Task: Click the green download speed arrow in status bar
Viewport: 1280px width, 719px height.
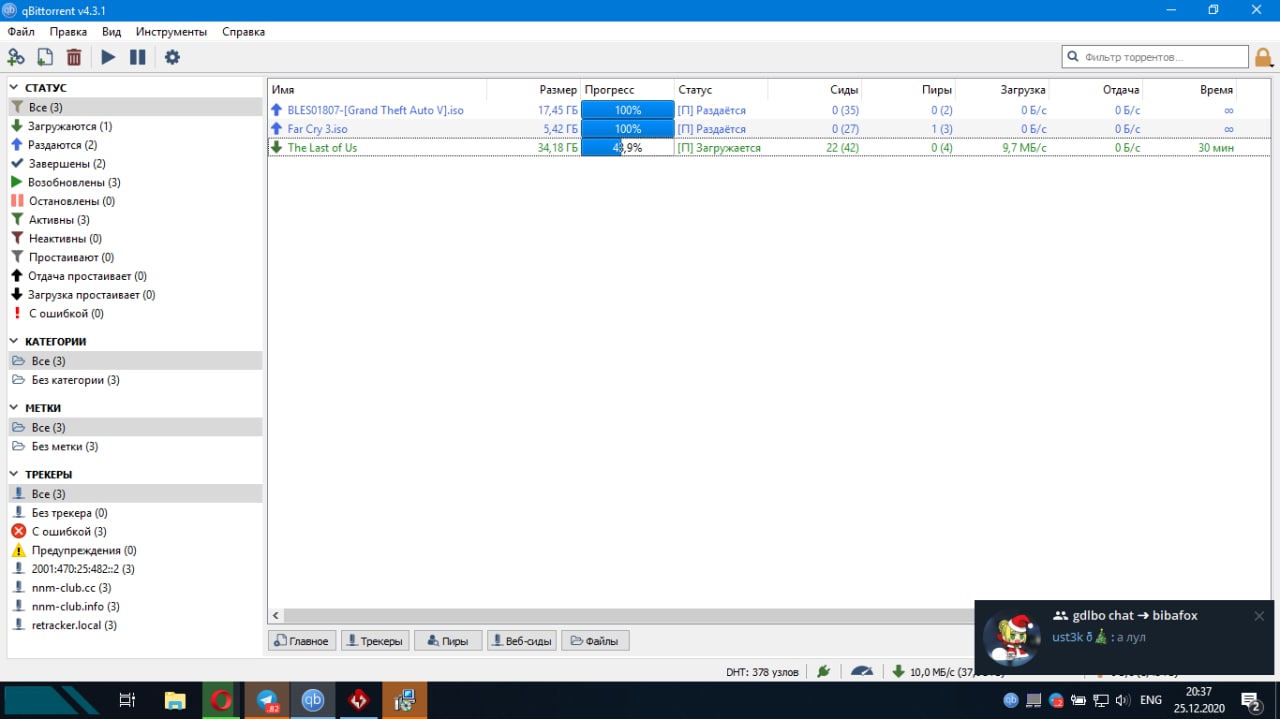Action: [898, 672]
